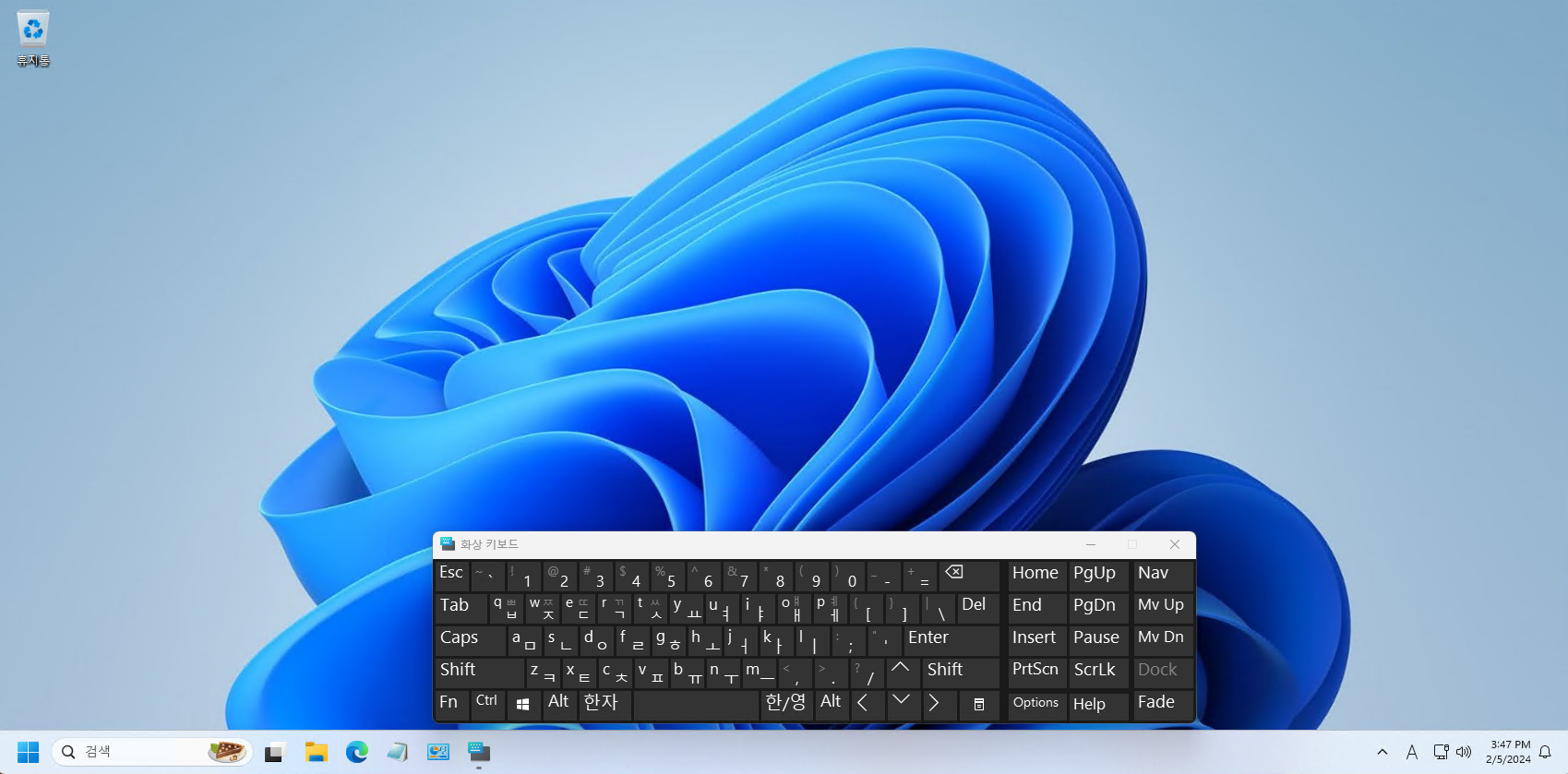Click the Enter key
Screen dimensions: 1568x774
pos(951,640)
